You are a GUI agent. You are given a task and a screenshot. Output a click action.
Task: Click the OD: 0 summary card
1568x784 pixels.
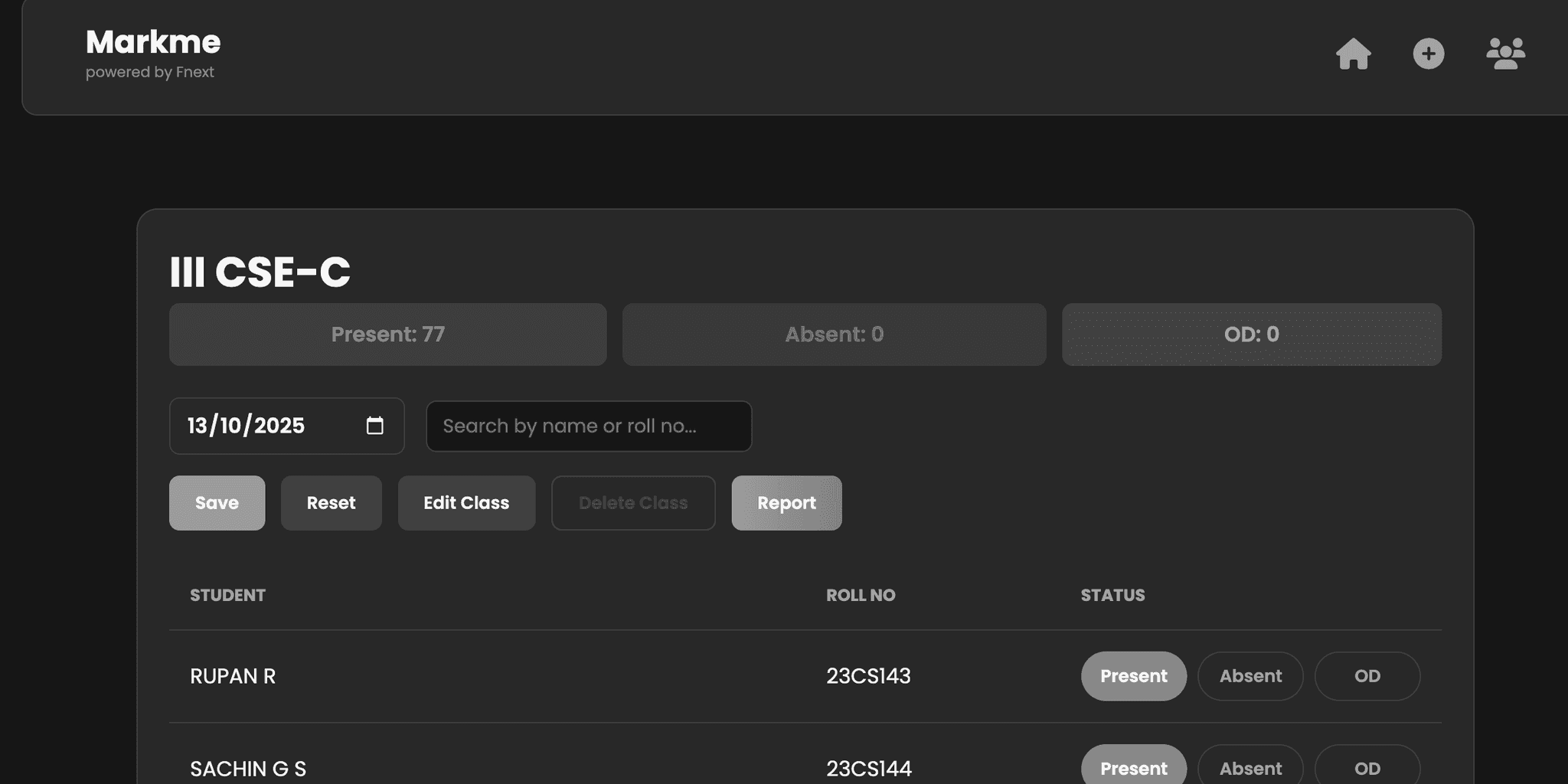[1252, 335]
